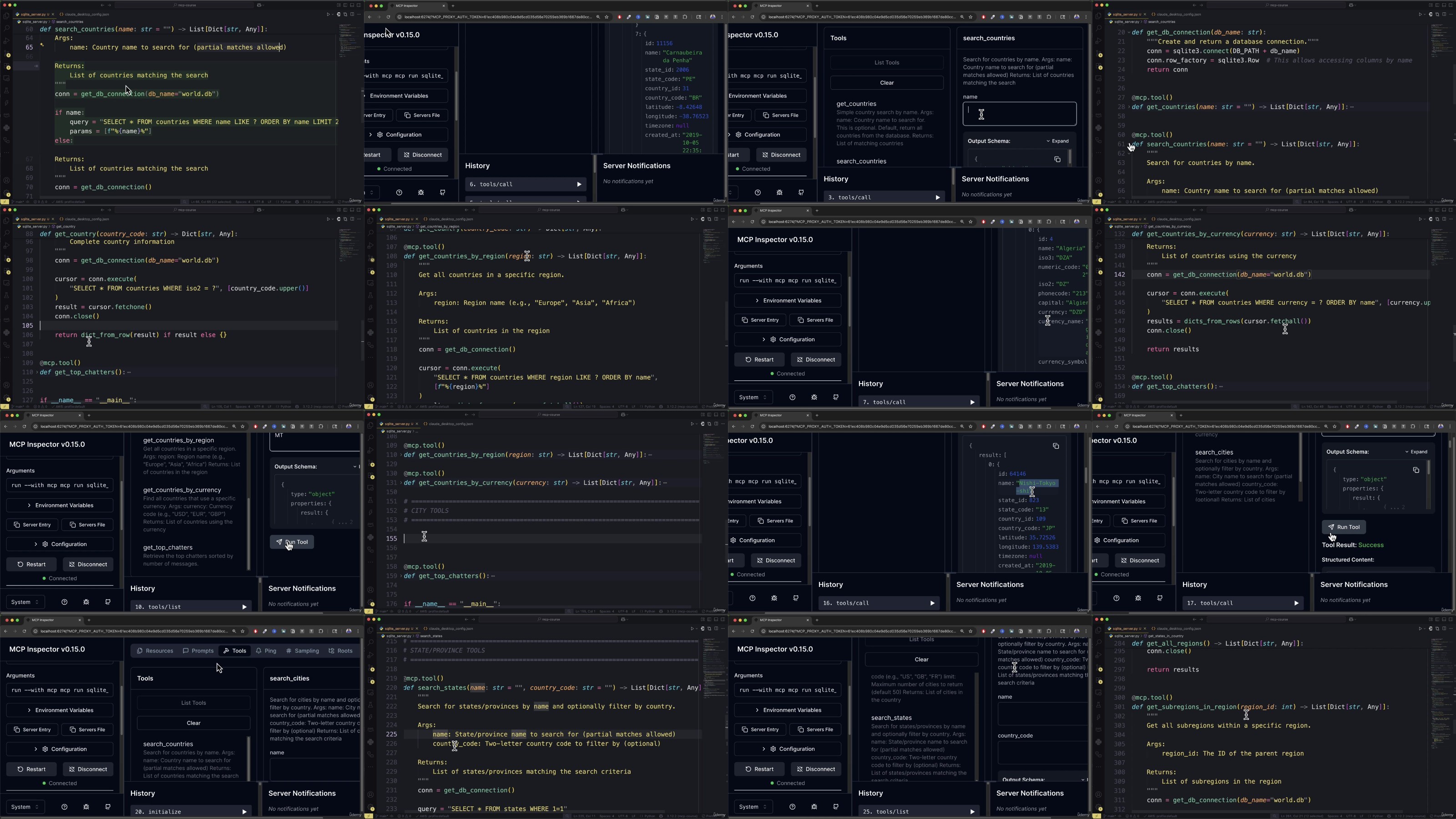Image resolution: width=1456 pixels, height=819 pixels.
Task: Click Servers File in "7. tools/call" window
Action: pos(815,320)
